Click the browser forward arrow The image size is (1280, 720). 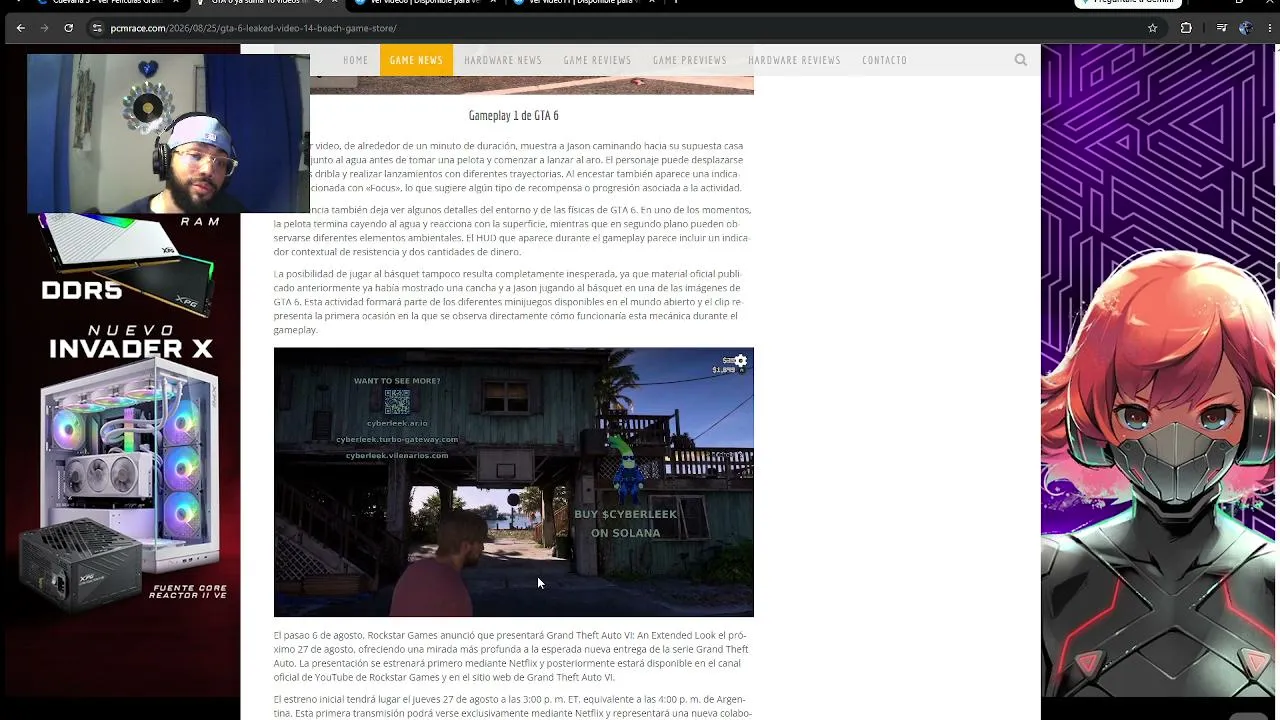[x=44, y=28]
